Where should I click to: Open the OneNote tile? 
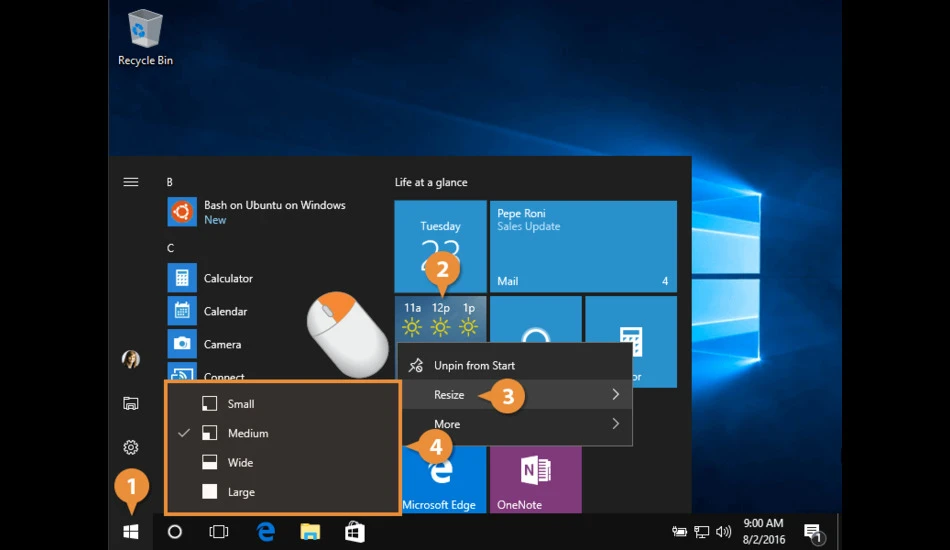click(x=536, y=480)
